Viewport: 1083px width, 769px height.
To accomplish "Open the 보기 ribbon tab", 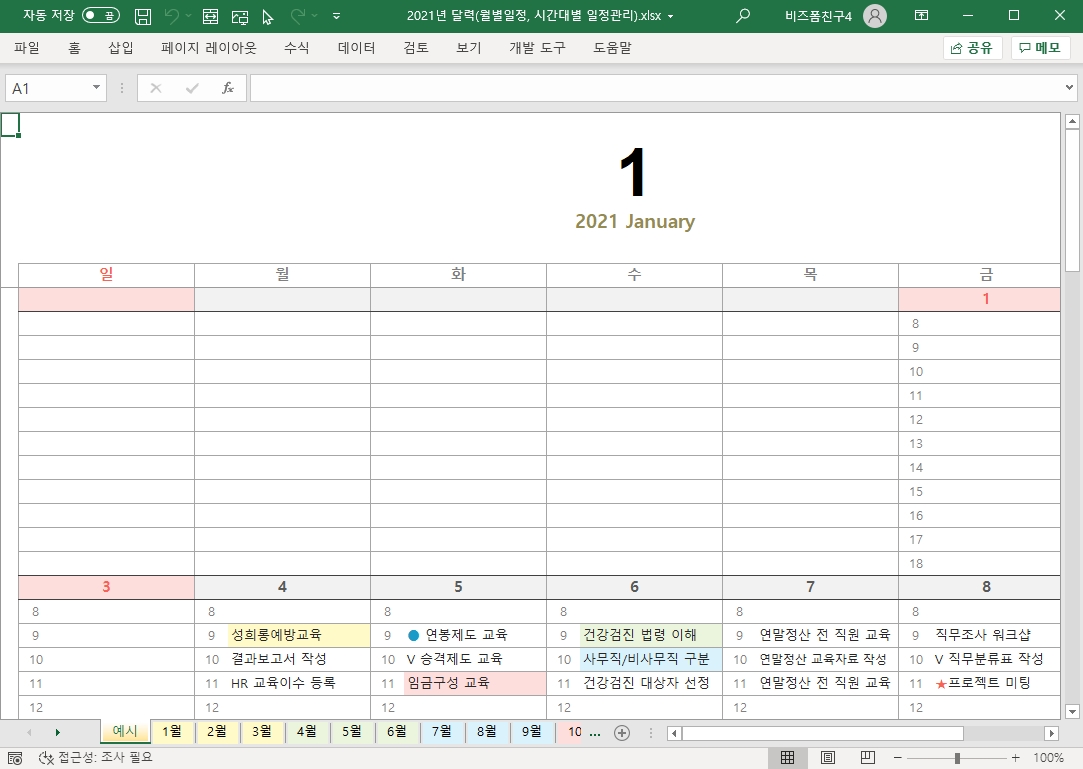I will click(468, 48).
